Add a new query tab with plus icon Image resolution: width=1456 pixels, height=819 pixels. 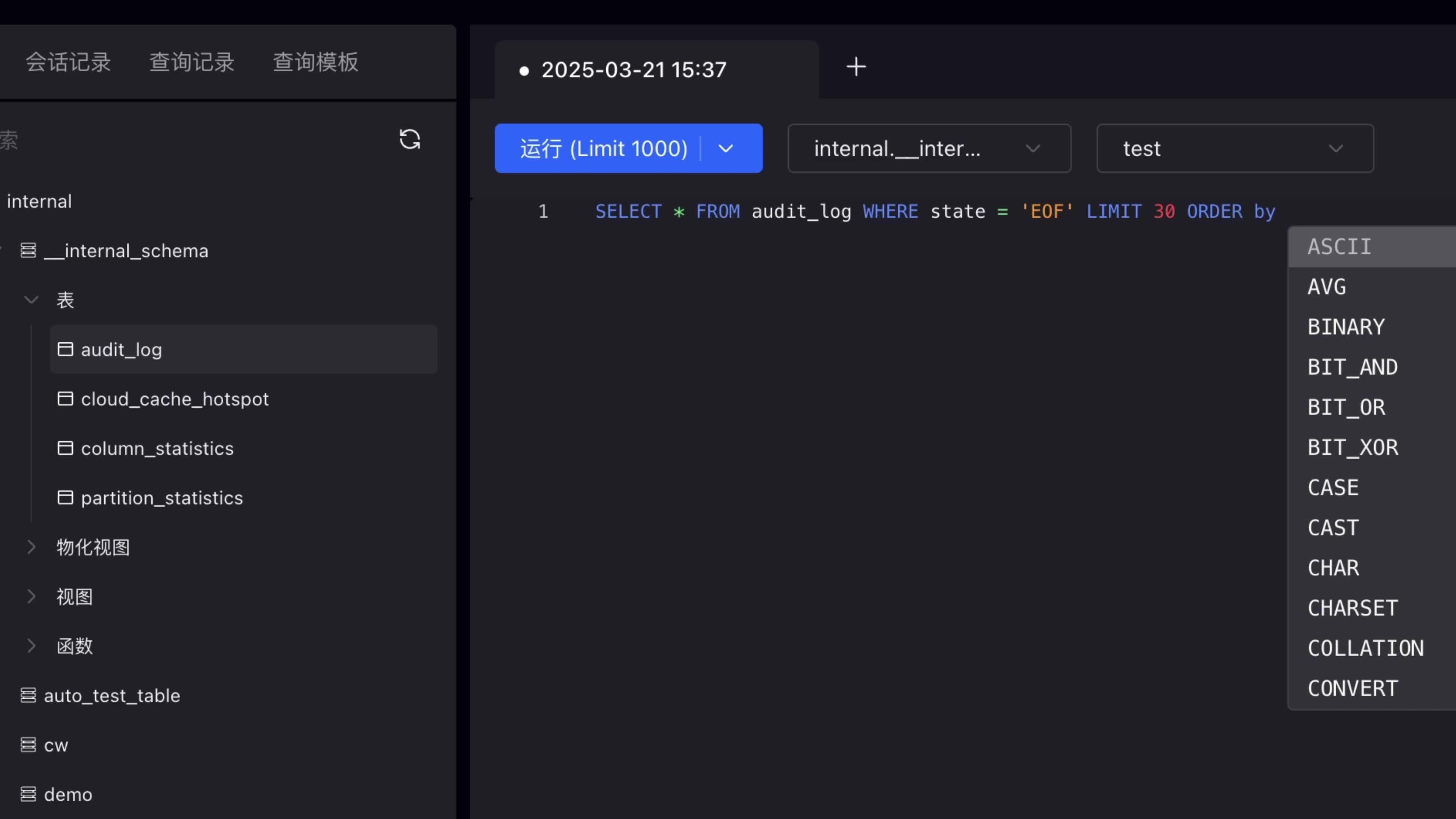coord(856,67)
